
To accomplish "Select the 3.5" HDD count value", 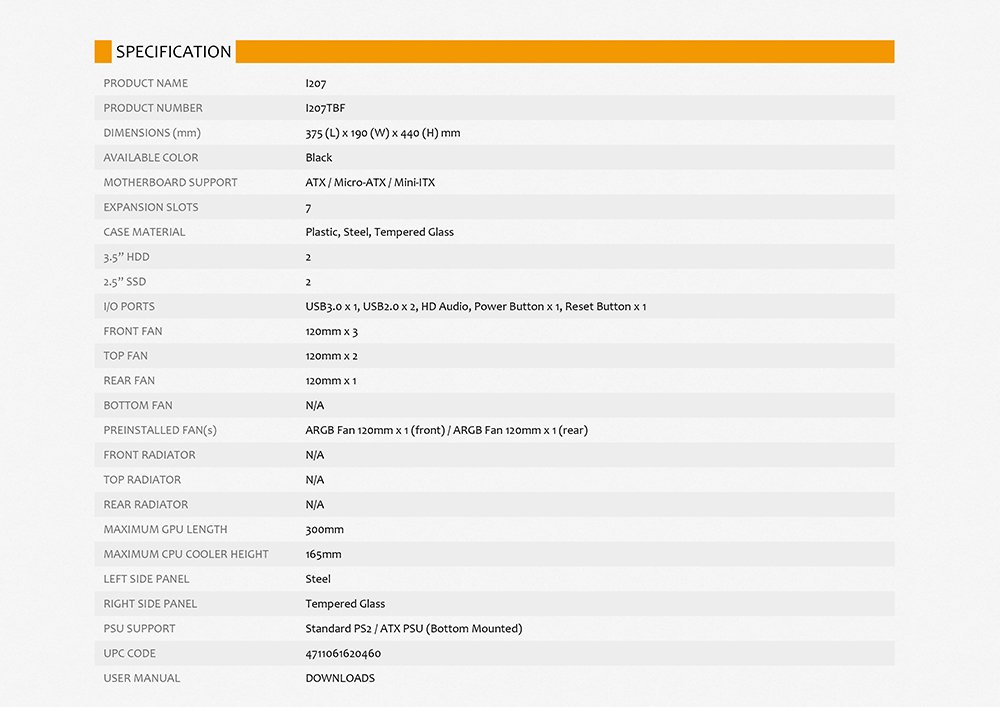I will pos(308,258).
